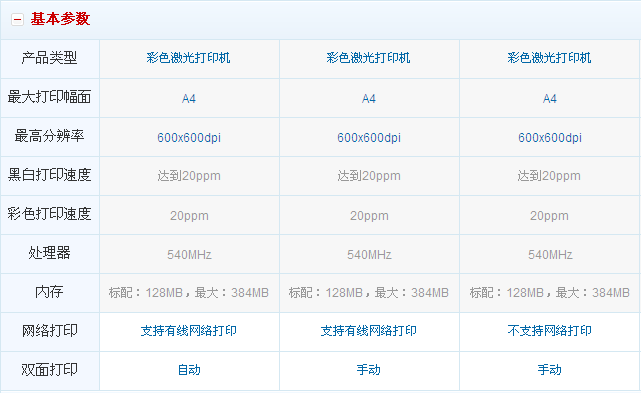Open 手动 link below 不支持网络打印
The height and width of the screenshot is (393, 641).
[x=549, y=370]
